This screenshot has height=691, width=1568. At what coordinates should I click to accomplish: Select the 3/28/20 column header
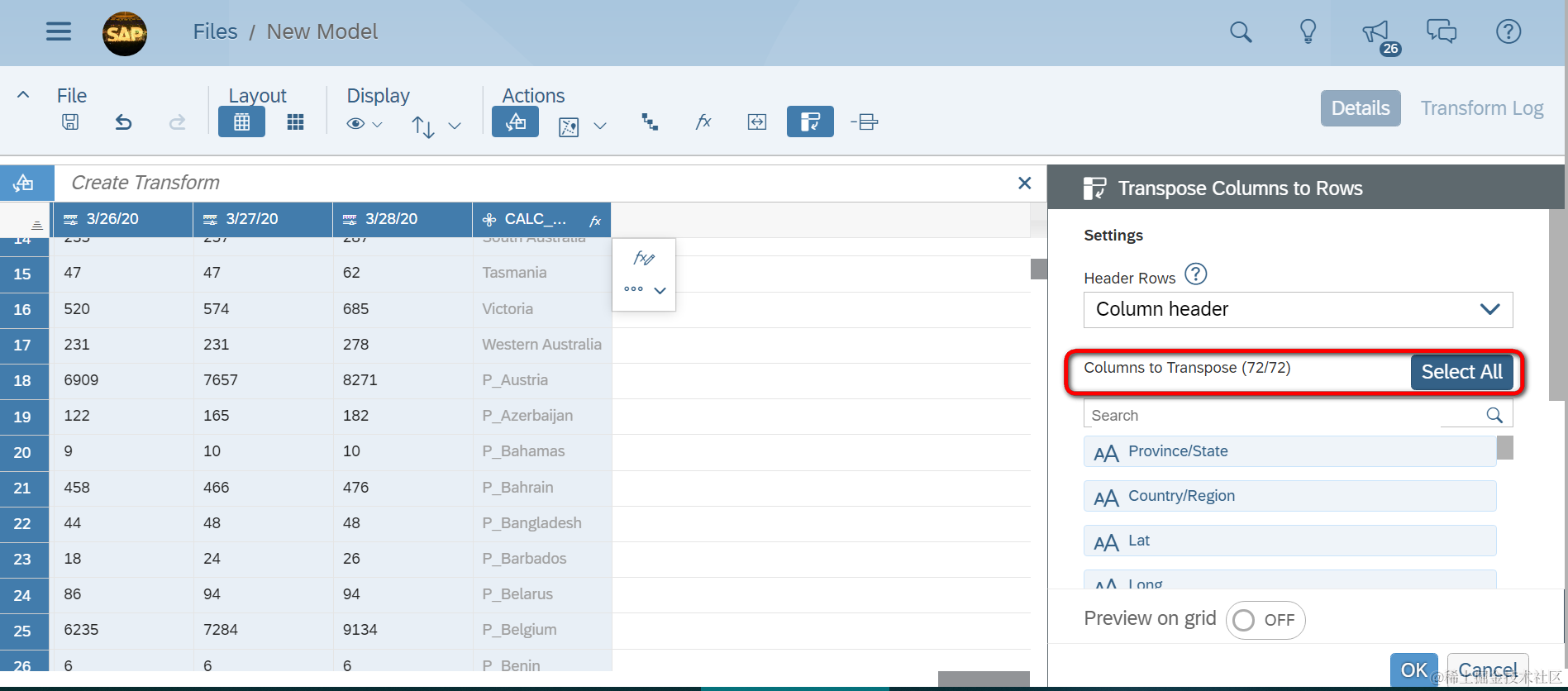tap(403, 219)
